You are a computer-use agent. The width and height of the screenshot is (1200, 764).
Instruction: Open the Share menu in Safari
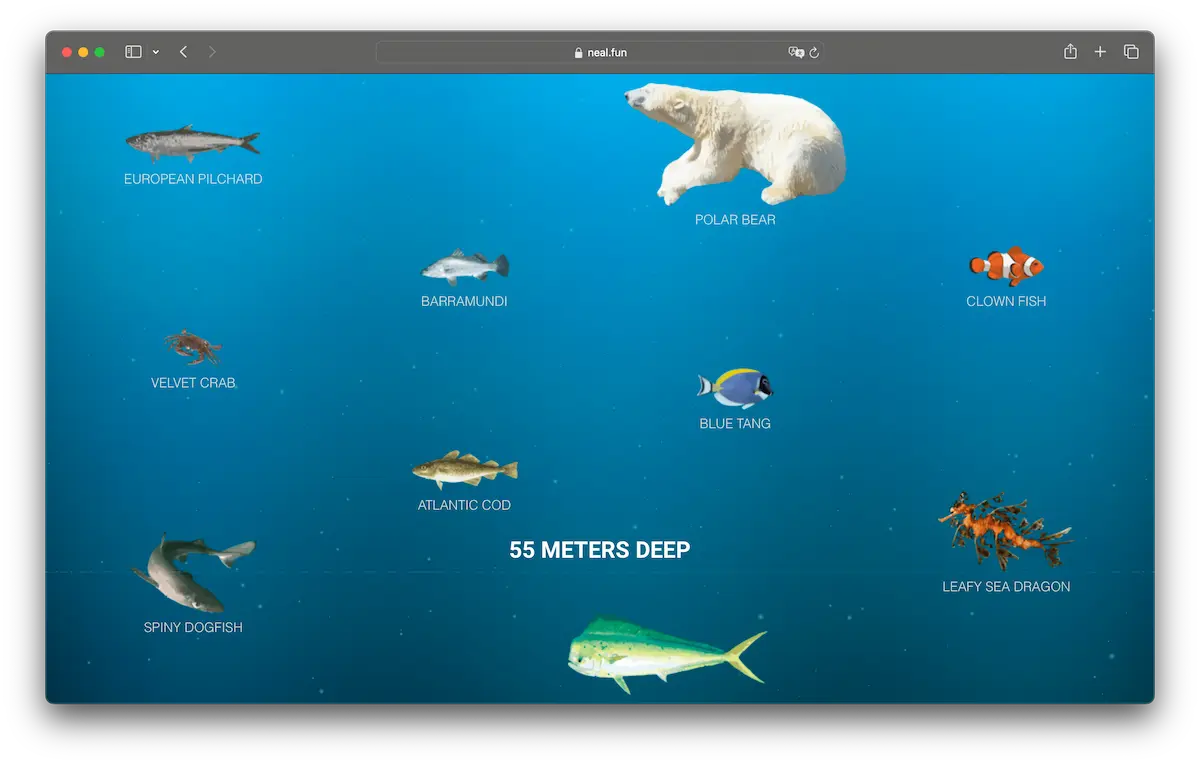[1070, 51]
